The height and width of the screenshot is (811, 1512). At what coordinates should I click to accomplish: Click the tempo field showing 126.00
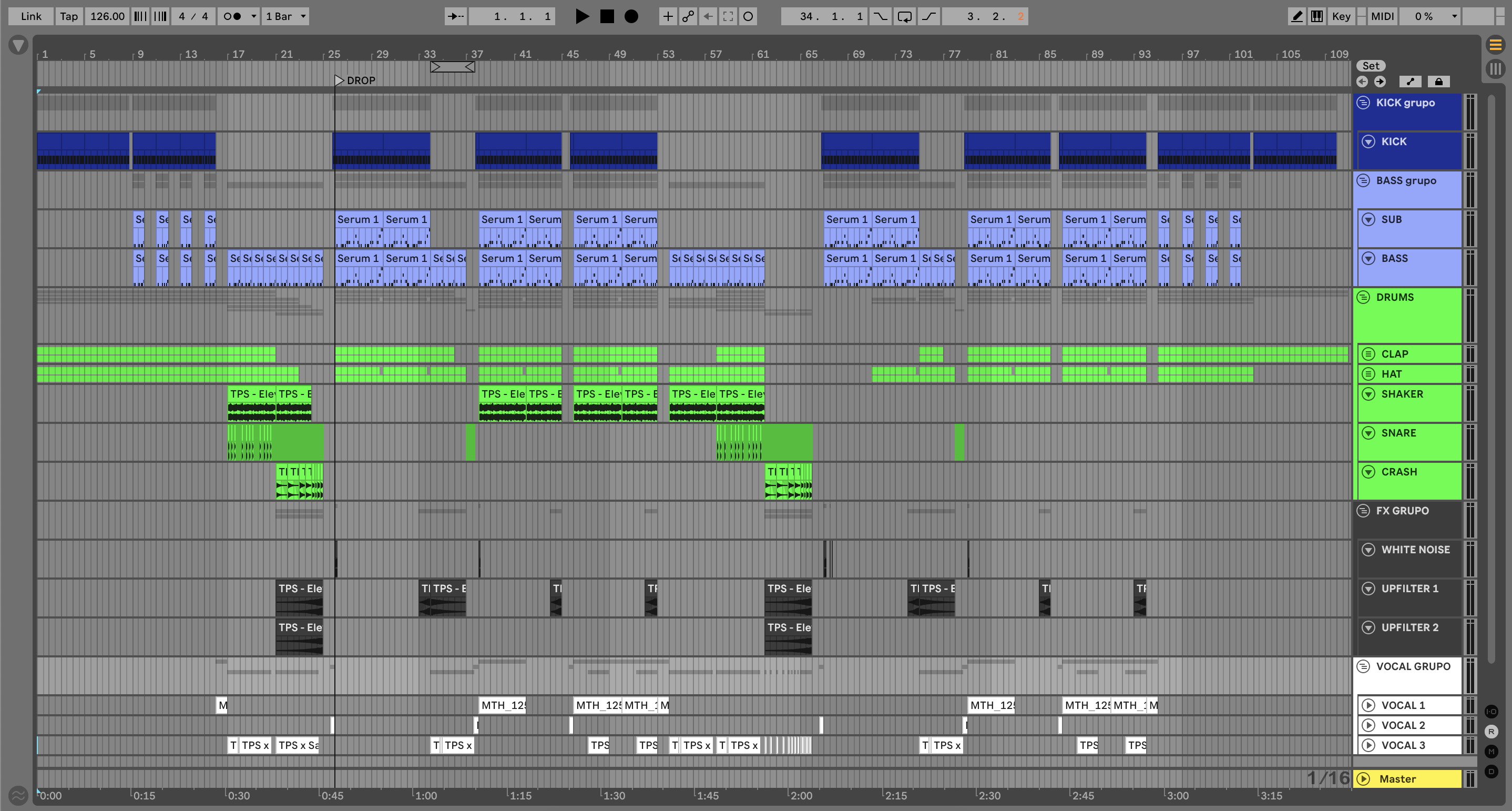pos(107,16)
